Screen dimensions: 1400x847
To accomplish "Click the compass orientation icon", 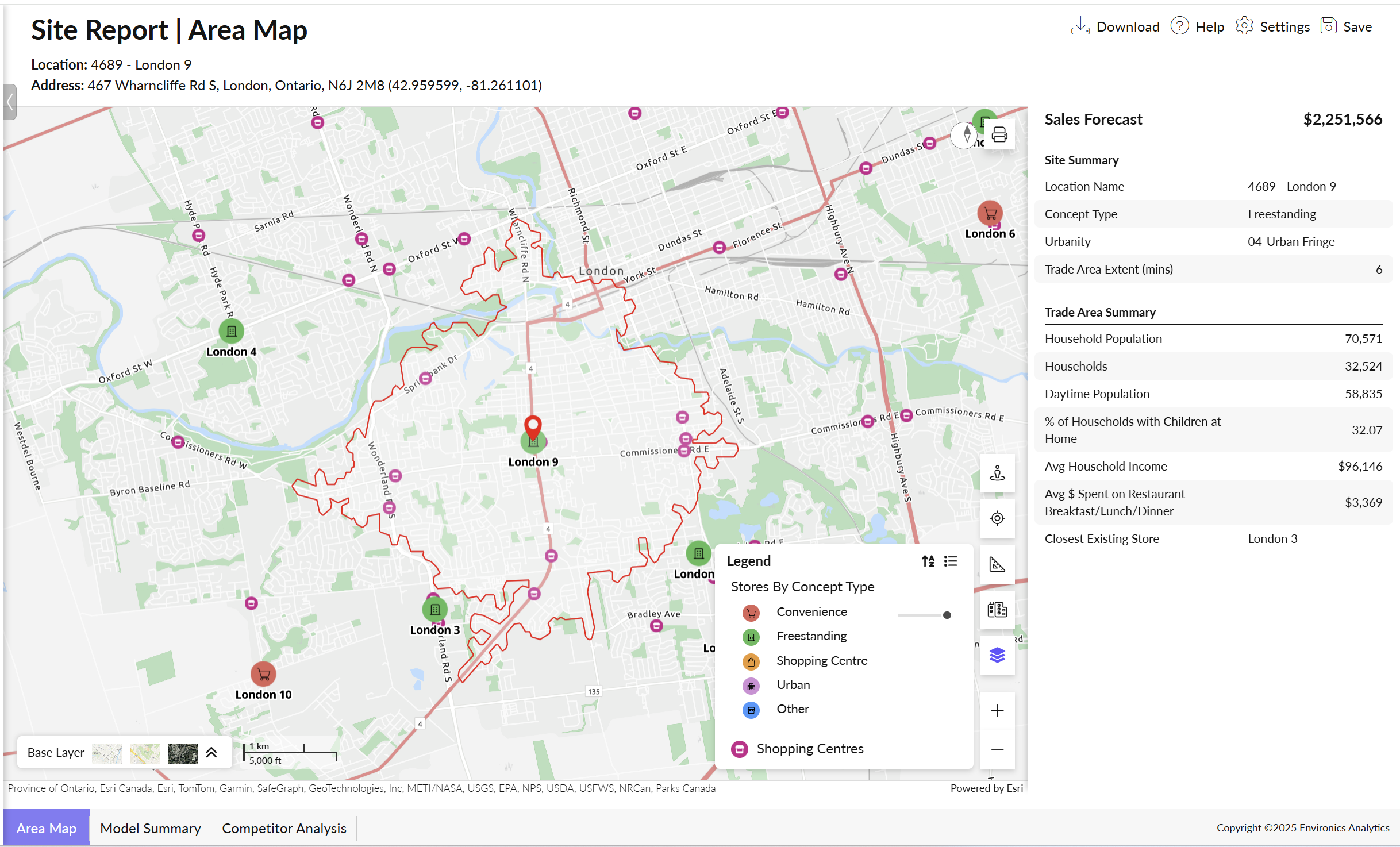I will 964,134.
